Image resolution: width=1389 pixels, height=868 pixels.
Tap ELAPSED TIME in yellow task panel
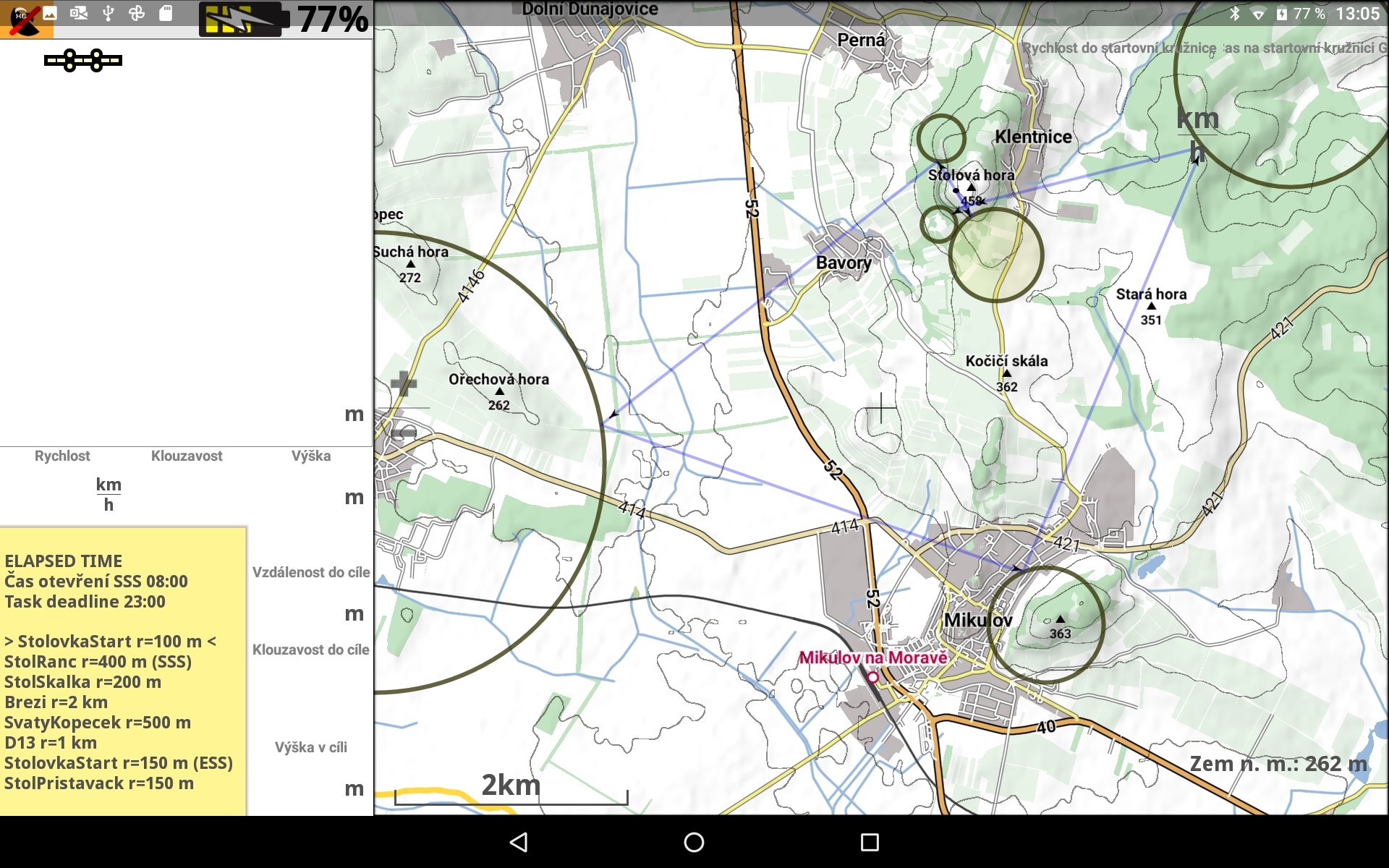[x=64, y=561]
